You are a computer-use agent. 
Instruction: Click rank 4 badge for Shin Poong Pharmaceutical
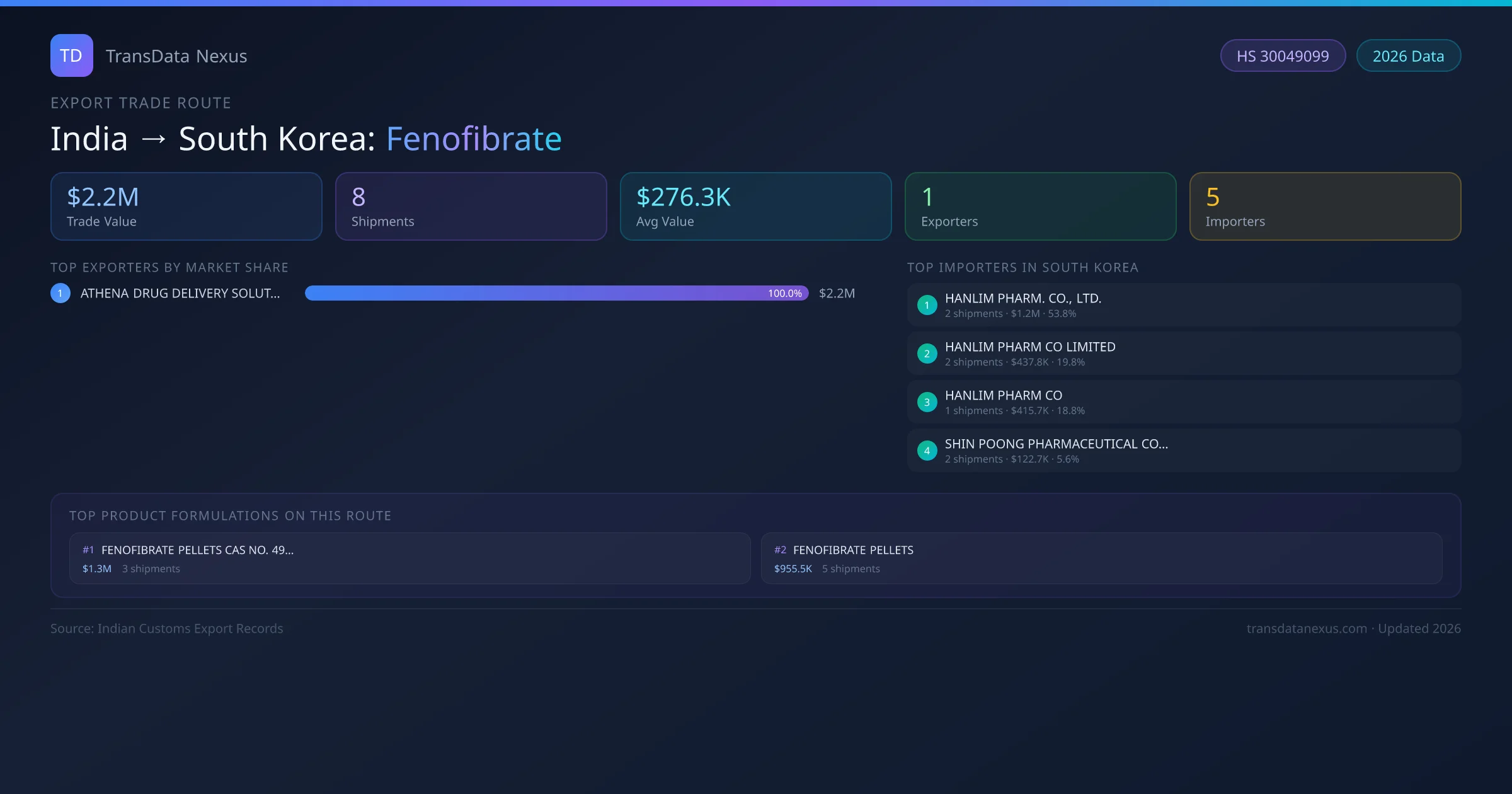coord(927,451)
